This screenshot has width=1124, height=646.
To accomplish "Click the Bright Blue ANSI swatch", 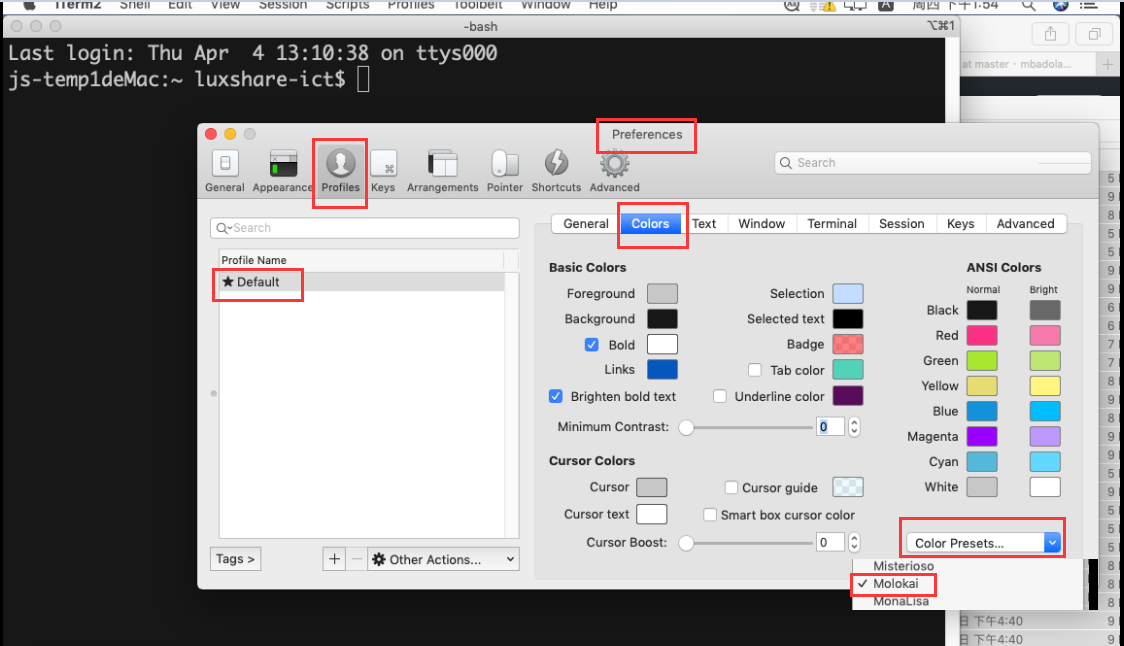I will [x=1045, y=411].
